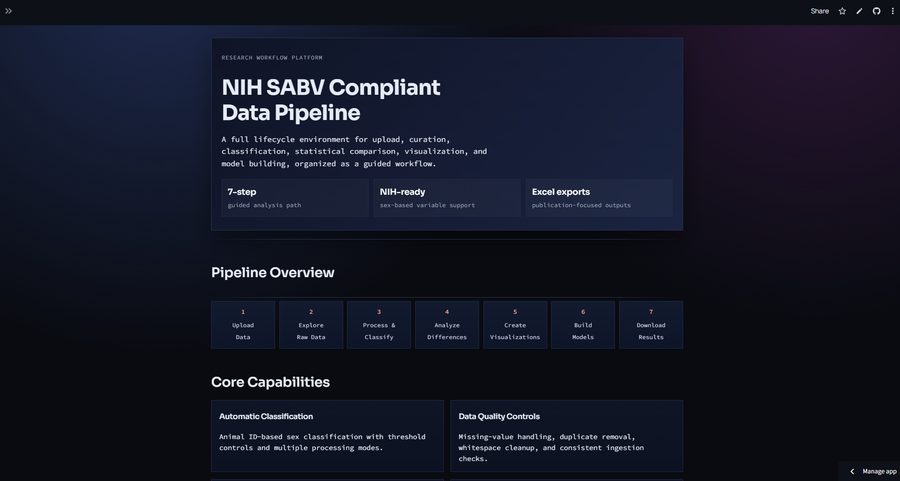Image resolution: width=900 pixels, height=481 pixels.
Task: Select step 5 Create Visualizations card
Action: tap(515, 325)
